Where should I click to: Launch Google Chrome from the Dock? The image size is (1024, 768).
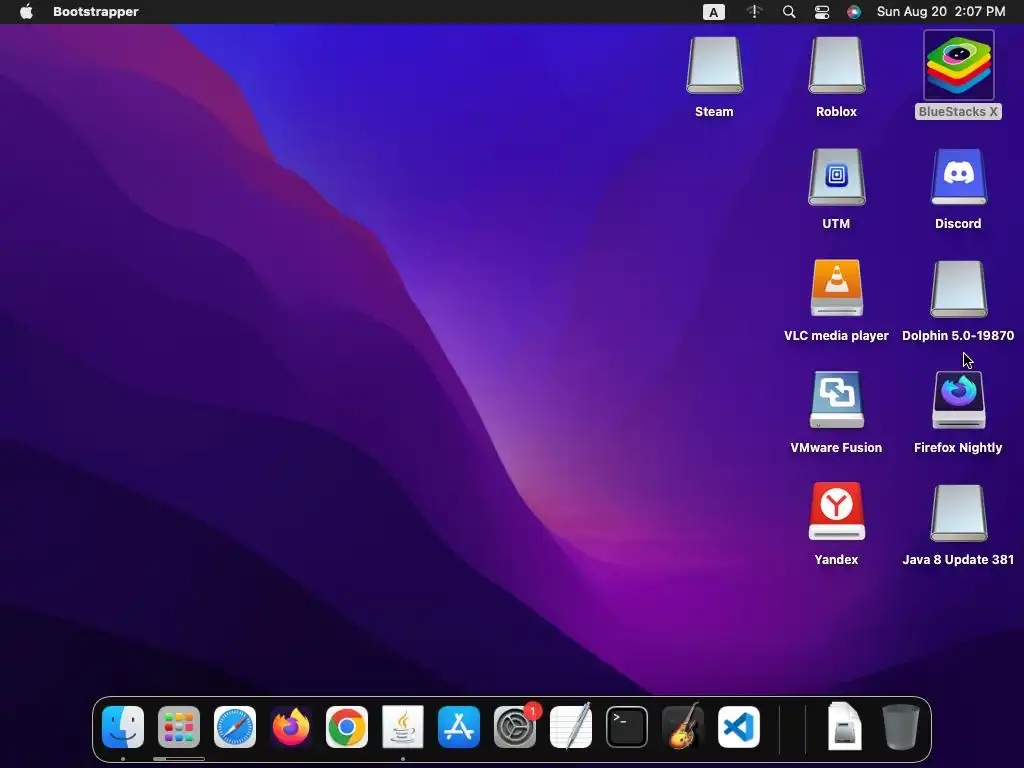pyautogui.click(x=347, y=727)
